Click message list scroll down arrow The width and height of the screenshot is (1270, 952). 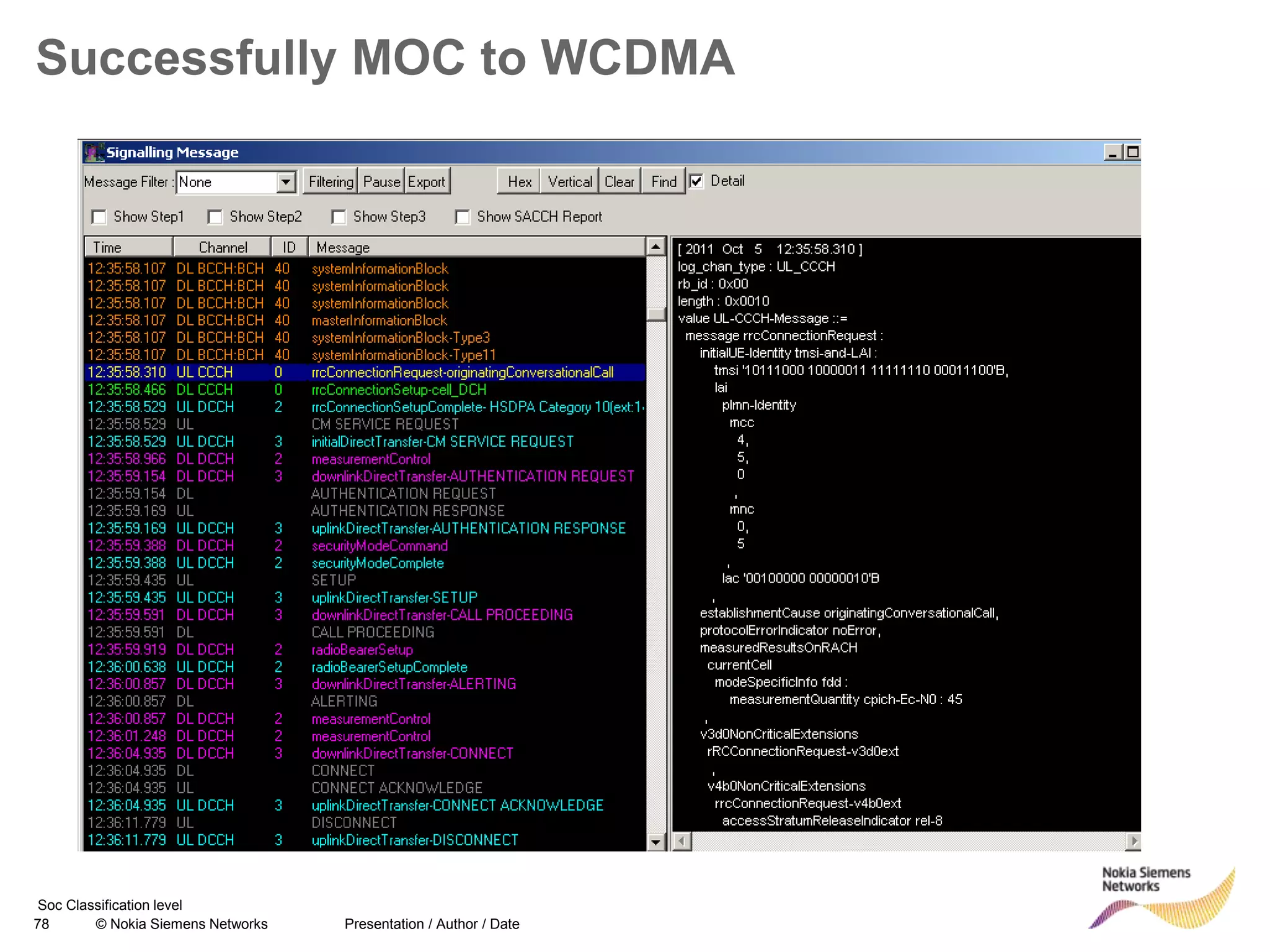click(656, 842)
